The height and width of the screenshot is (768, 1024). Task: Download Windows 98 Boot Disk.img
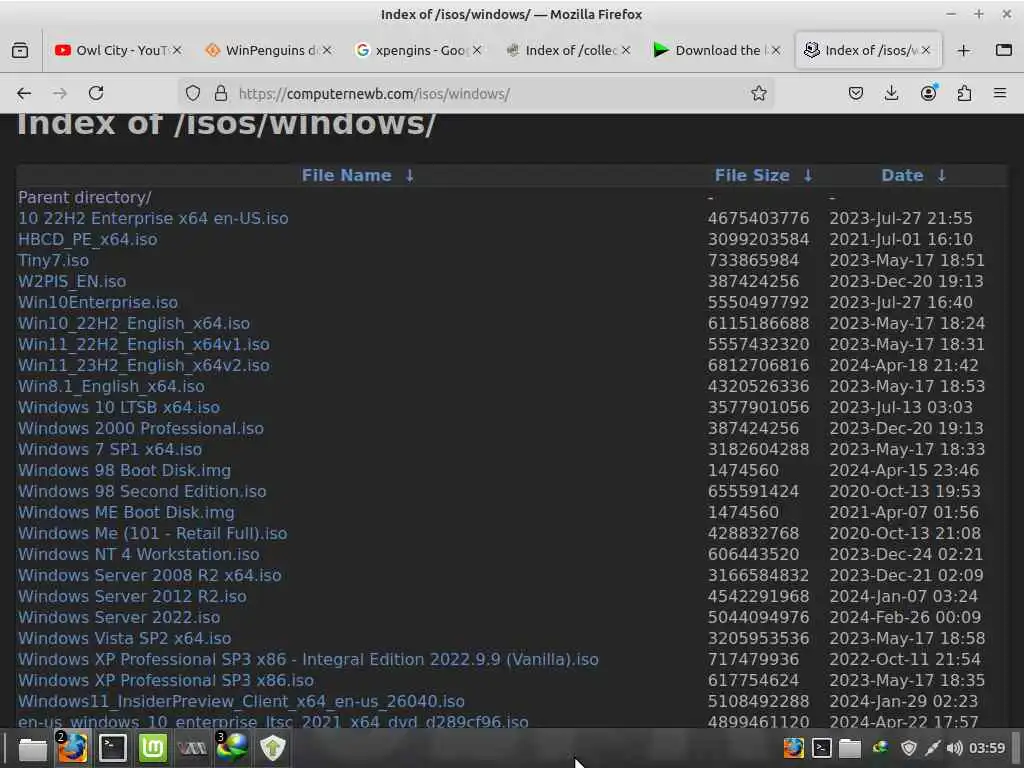click(124, 470)
